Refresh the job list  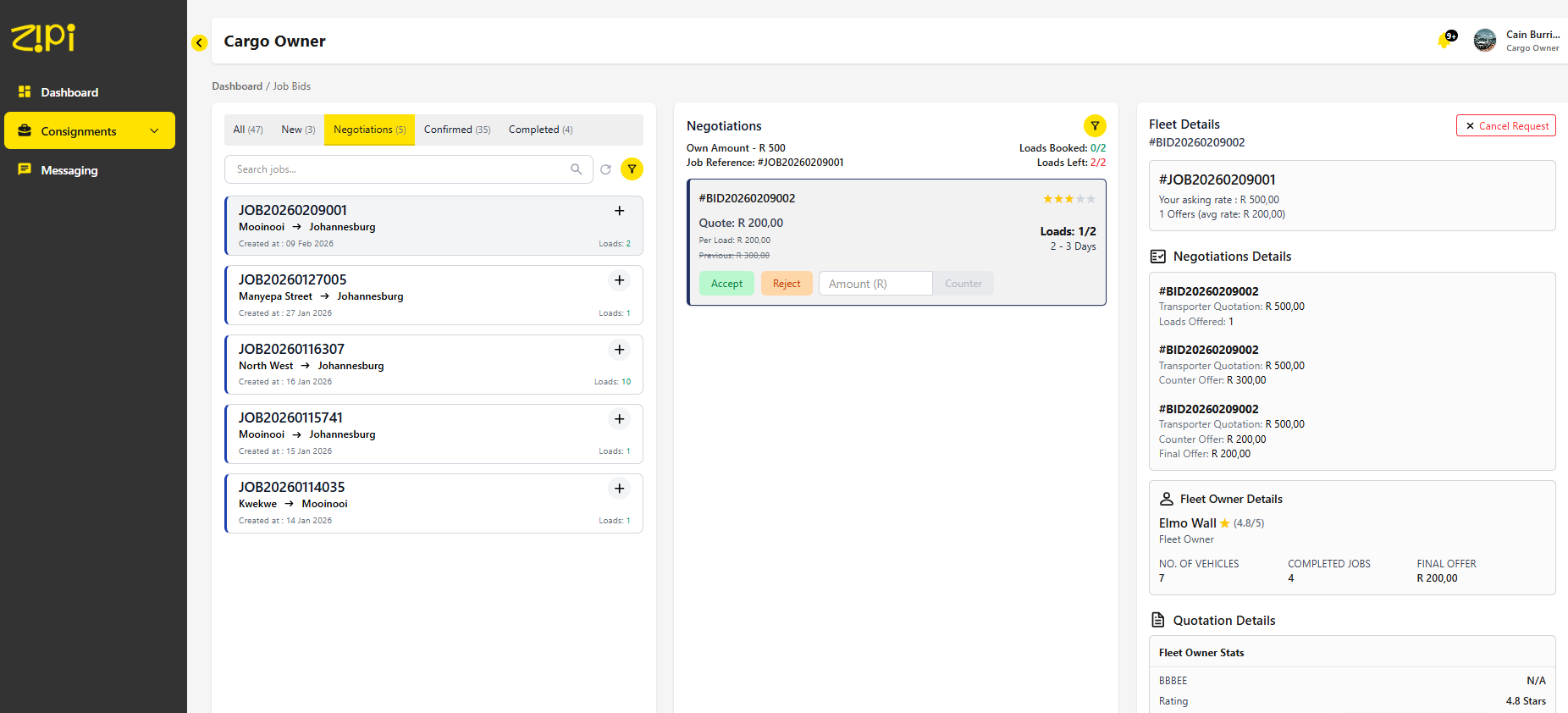tap(605, 169)
